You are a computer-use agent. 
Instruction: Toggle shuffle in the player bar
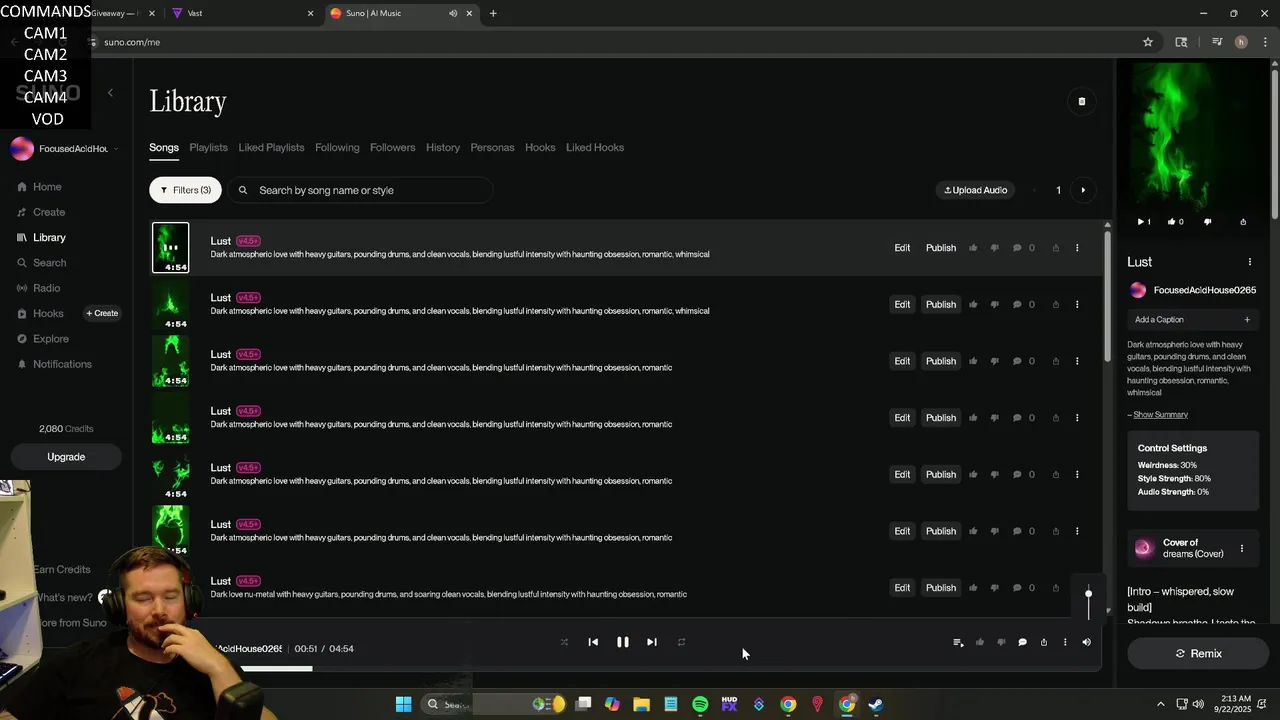click(564, 642)
